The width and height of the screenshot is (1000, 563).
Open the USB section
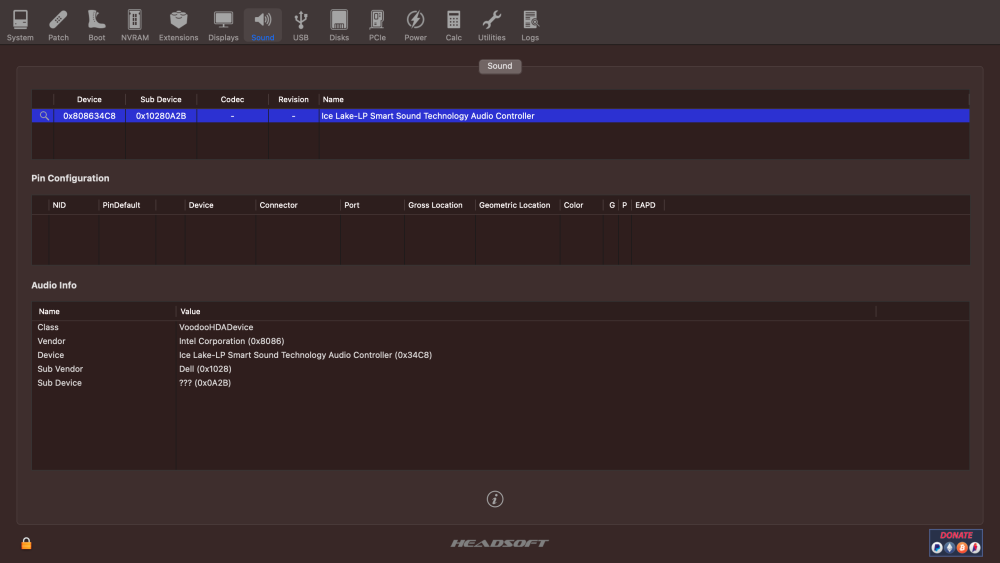(x=300, y=26)
